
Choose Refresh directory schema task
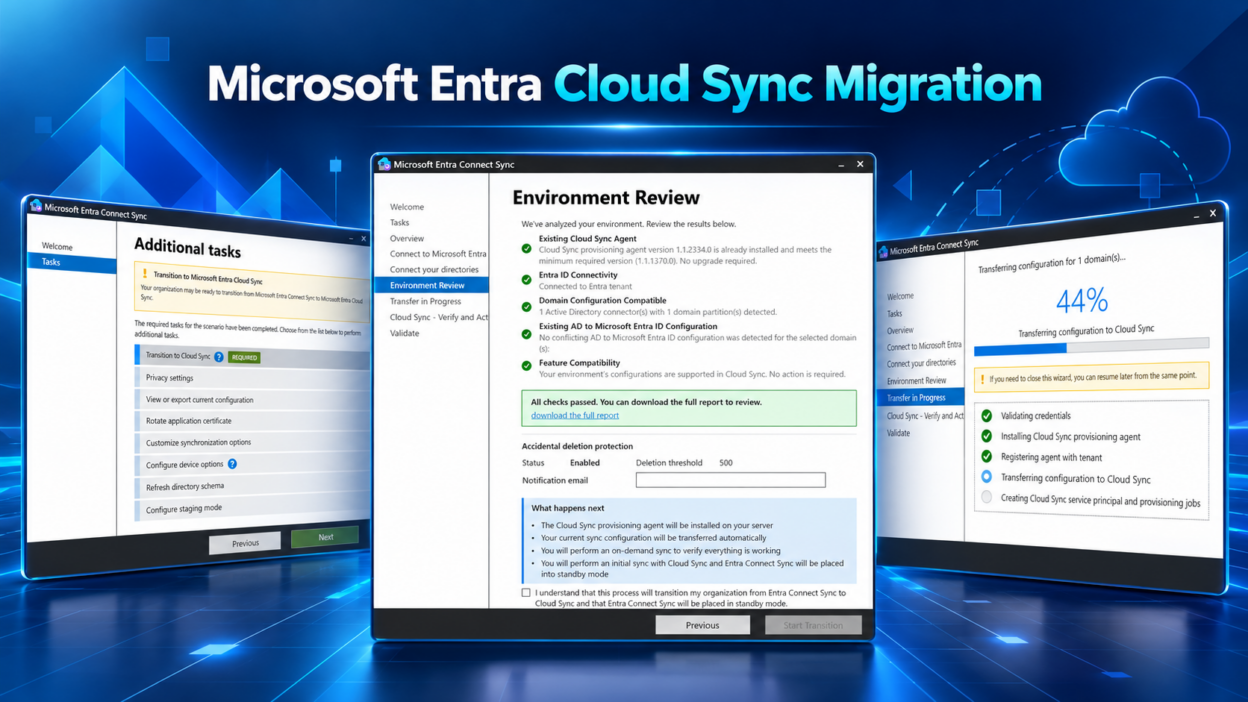[x=252, y=486]
